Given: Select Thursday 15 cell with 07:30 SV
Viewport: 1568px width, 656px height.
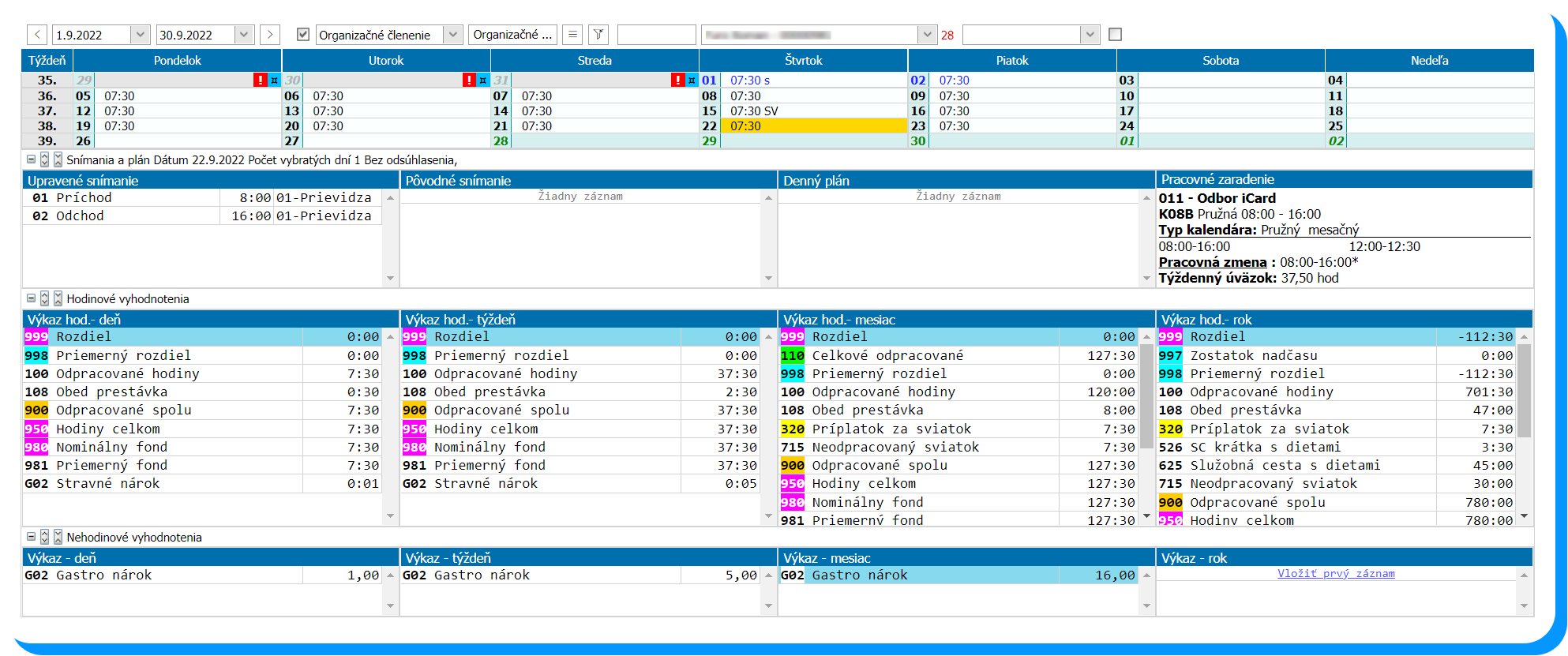Looking at the screenshot, I should pyautogui.click(x=813, y=111).
